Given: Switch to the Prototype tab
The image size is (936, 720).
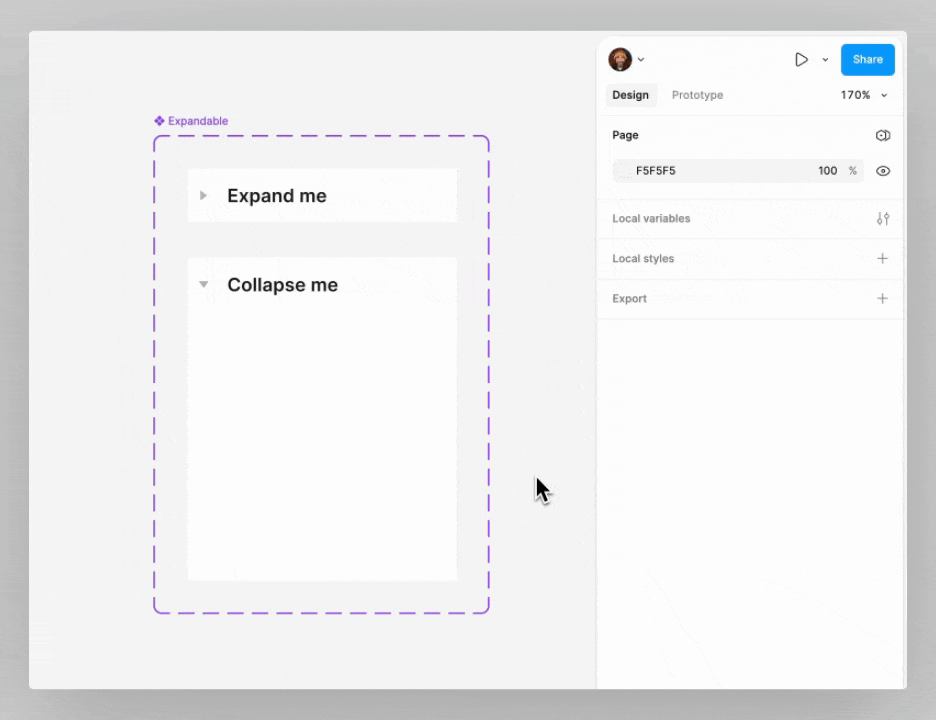Looking at the screenshot, I should point(697,96).
